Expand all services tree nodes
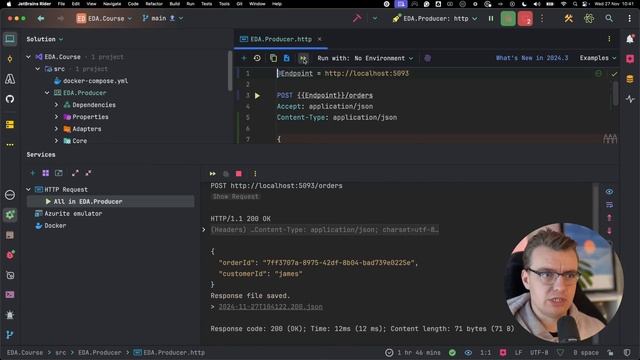This screenshot has width=640, height=360. 75,173
